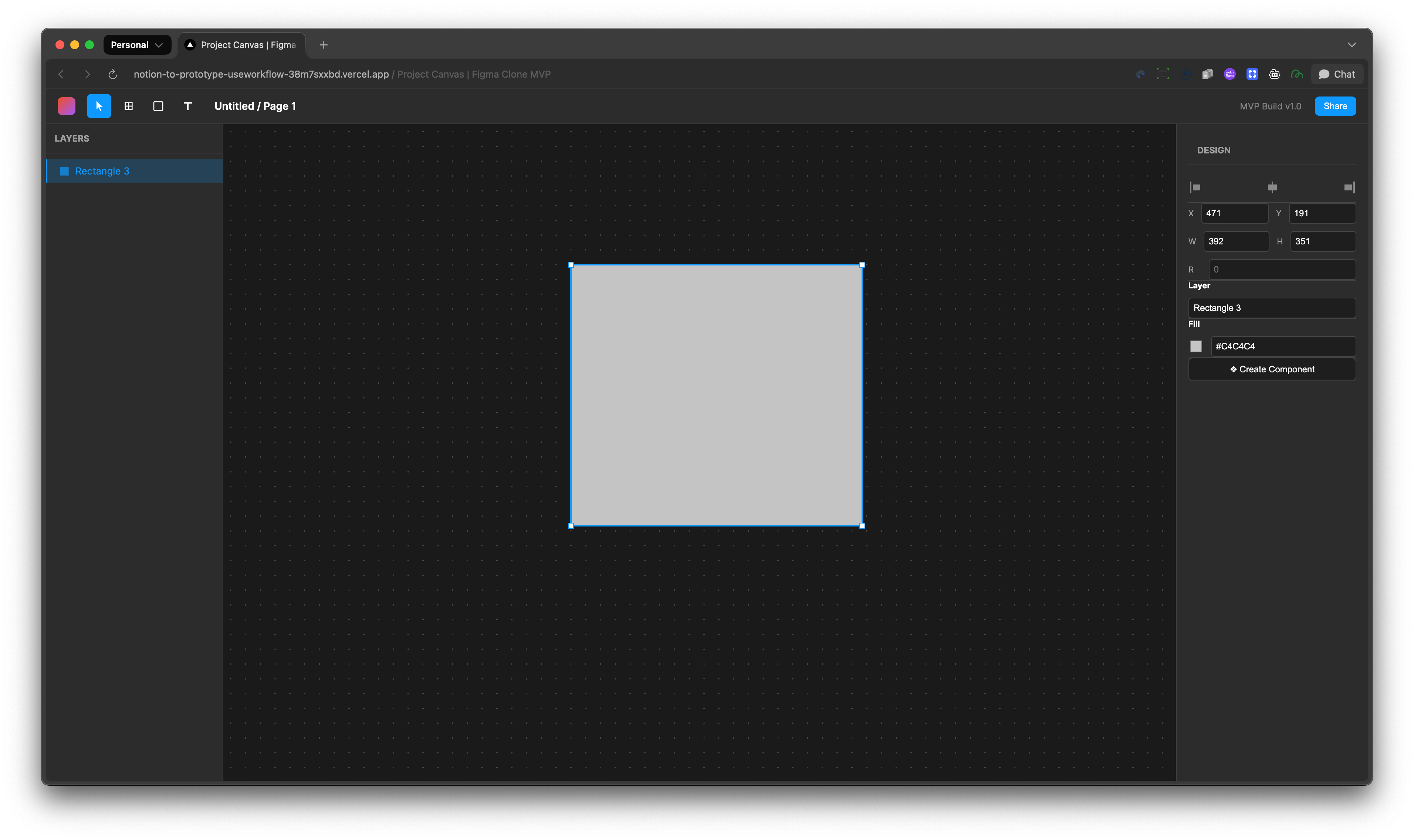Image resolution: width=1414 pixels, height=840 pixels.
Task: Select the Move tool
Action: pos(98,106)
